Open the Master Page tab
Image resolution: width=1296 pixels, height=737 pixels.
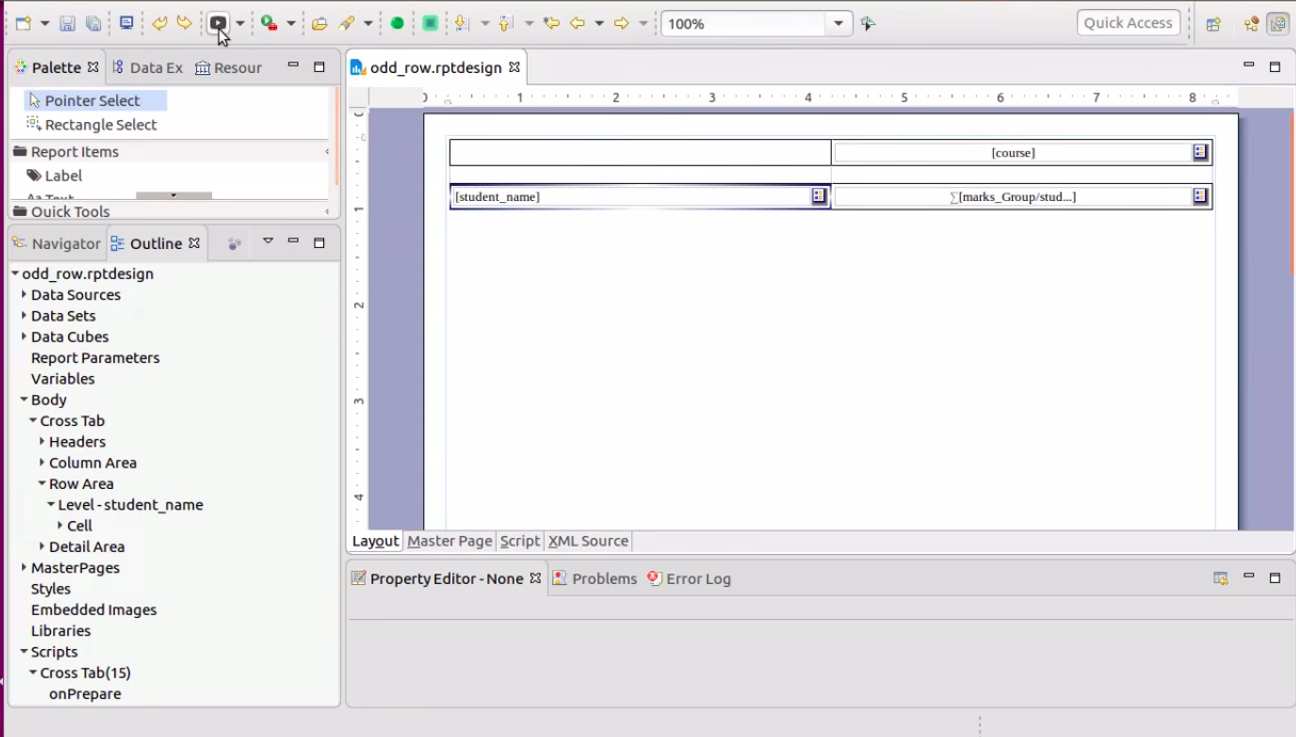point(449,541)
